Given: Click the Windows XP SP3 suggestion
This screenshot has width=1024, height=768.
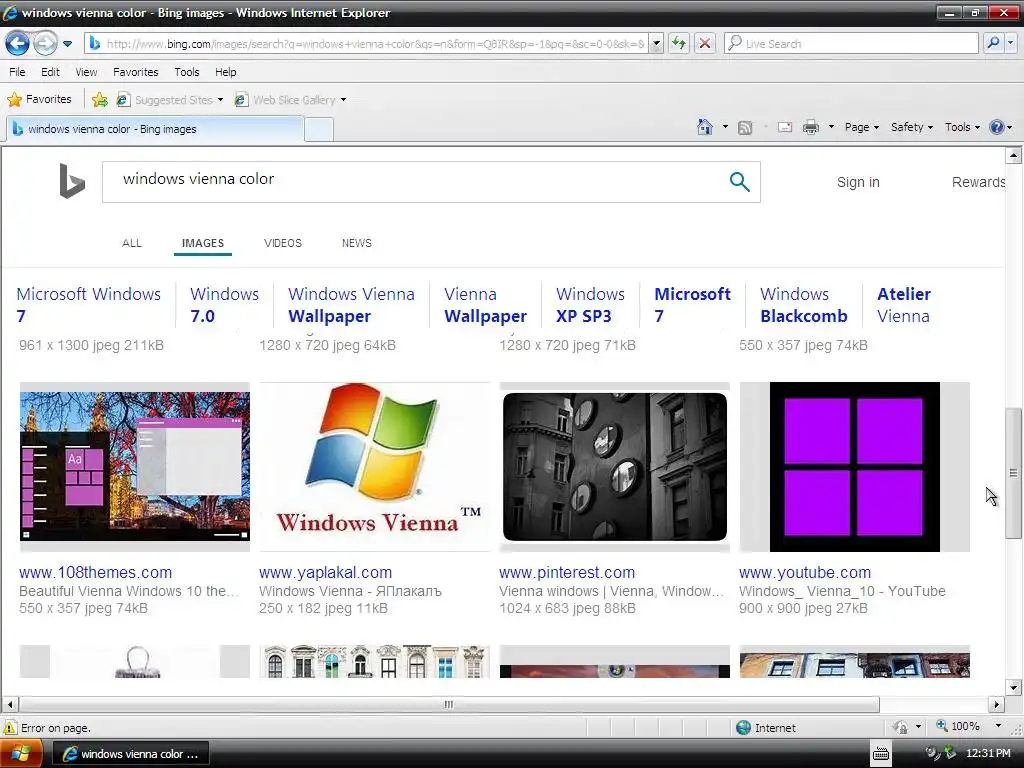Looking at the screenshot, I should [x=590, y=305].
